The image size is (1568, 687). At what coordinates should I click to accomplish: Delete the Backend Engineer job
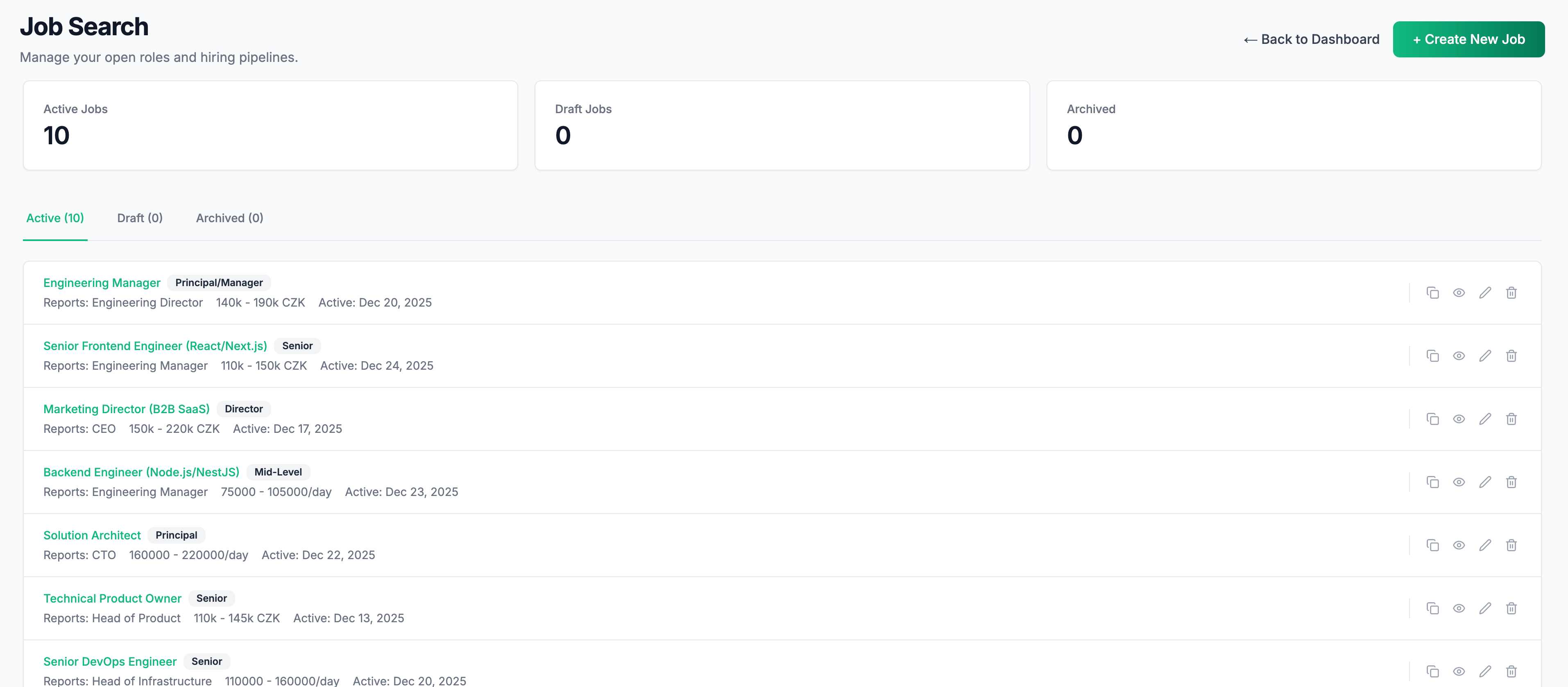click(1511, 482)
